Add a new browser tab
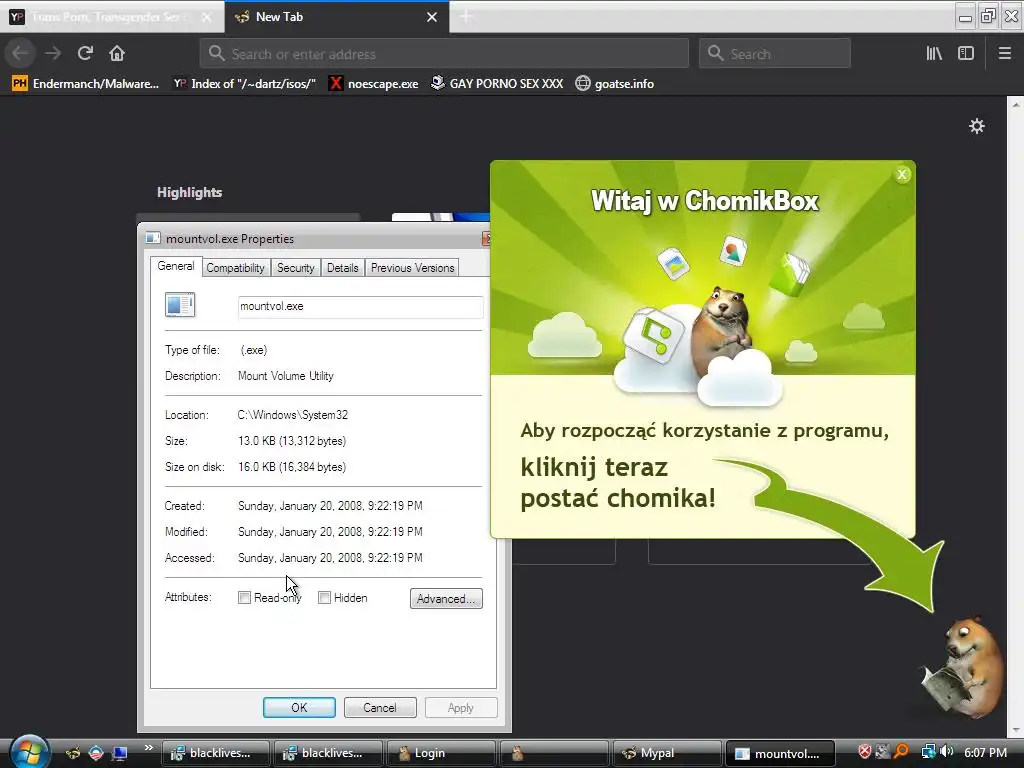Image resolution: width=1024 pixels, height=768 pixels. point(466,16)
